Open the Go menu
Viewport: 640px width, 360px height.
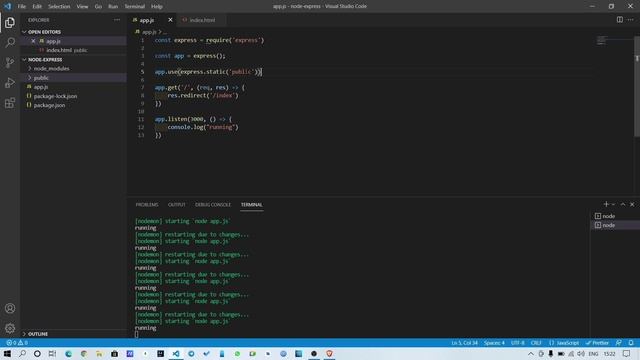[98, 7]
